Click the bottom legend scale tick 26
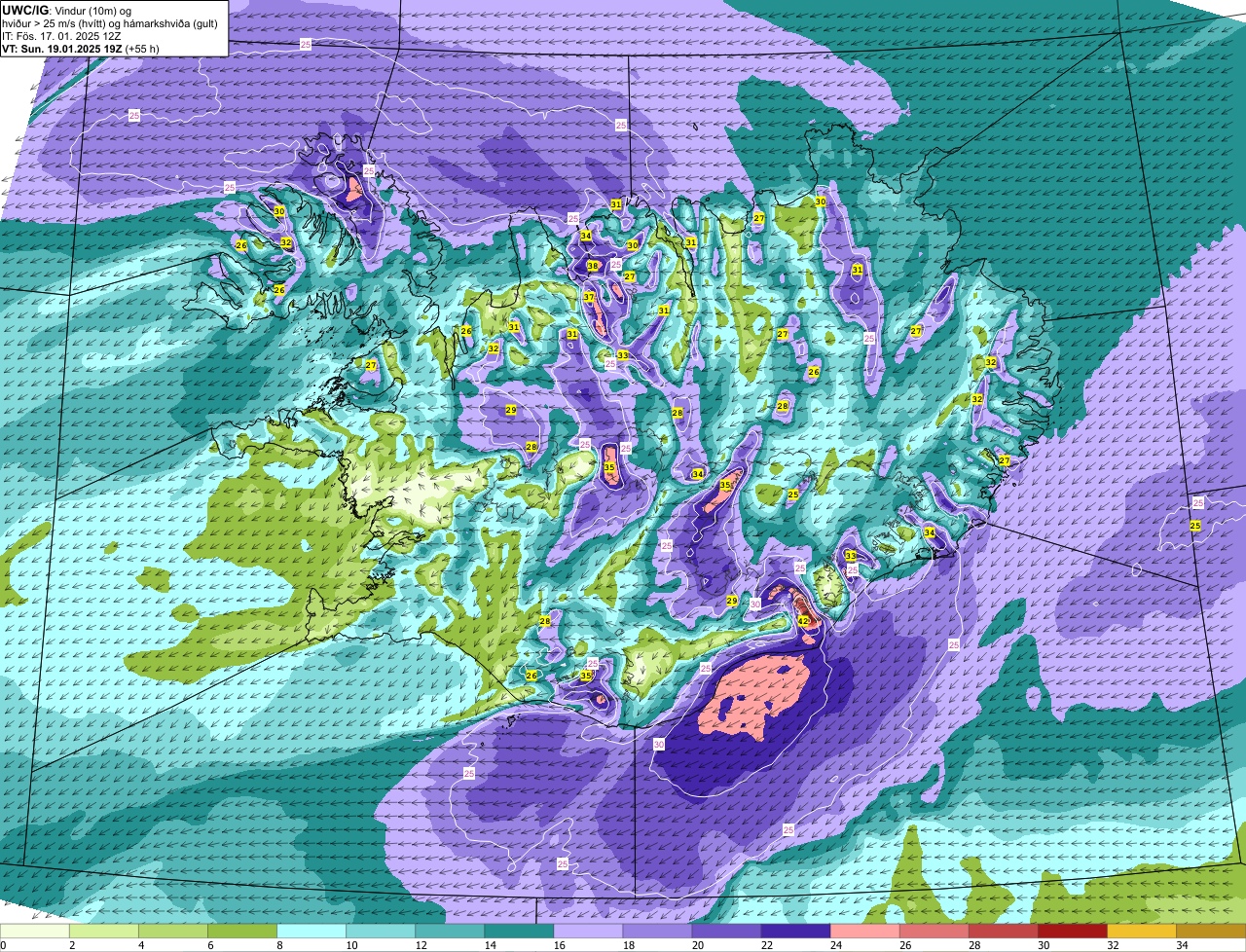Image resolution: width=1246 pixels, height=952 pixels. [x=904, y=945]
